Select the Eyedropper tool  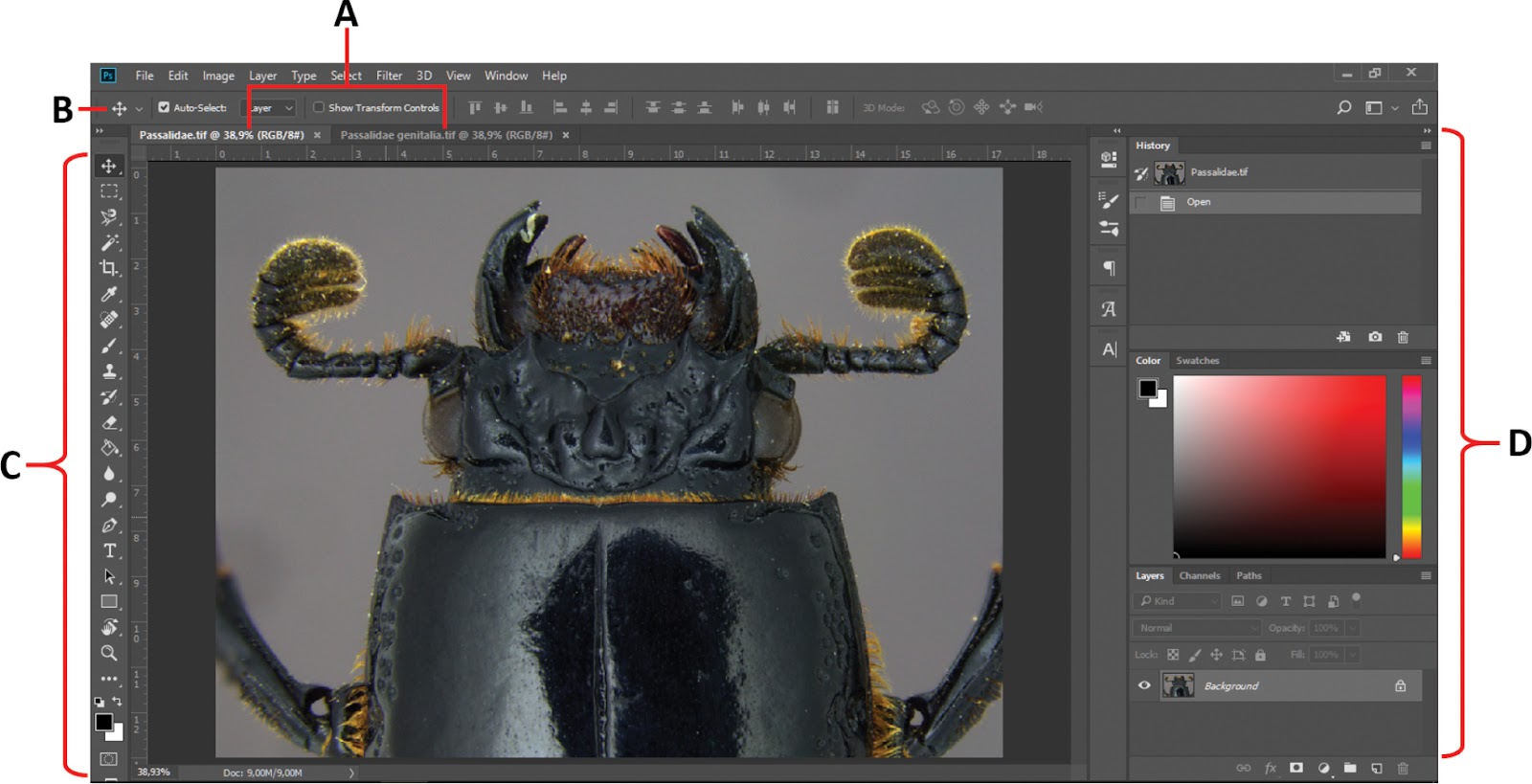109,294
